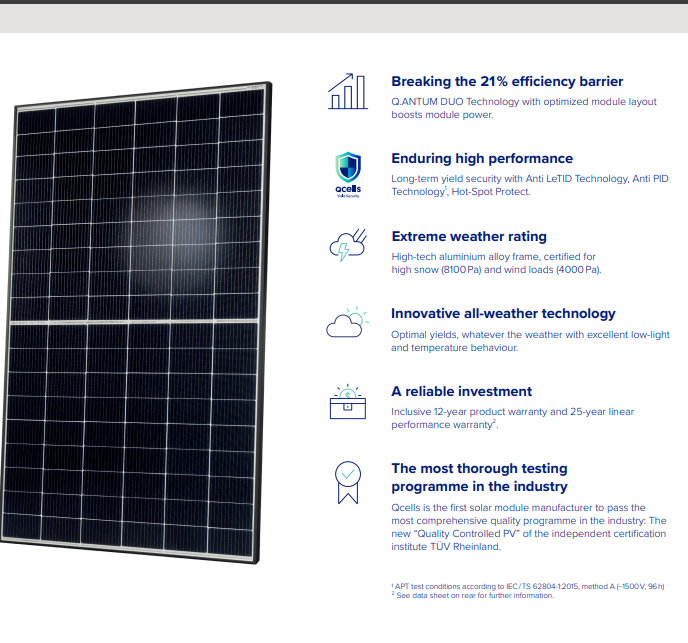Click text 'Inclusive 12-year product warranty'
The width and height of the screenshot is (688, 643).
pos(469,412)
